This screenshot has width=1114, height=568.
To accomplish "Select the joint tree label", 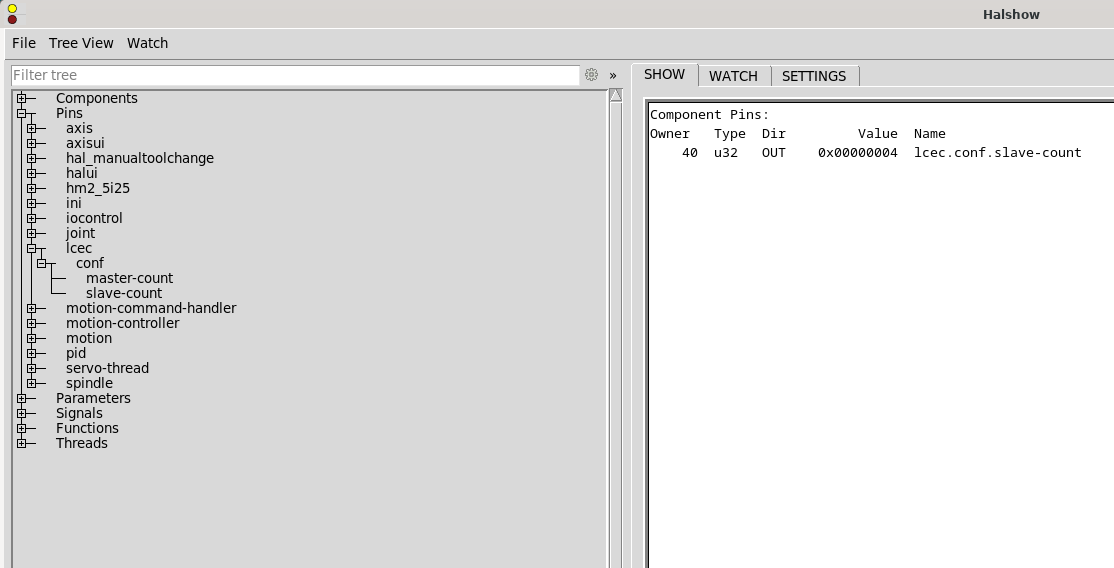I will coord(80,233).
